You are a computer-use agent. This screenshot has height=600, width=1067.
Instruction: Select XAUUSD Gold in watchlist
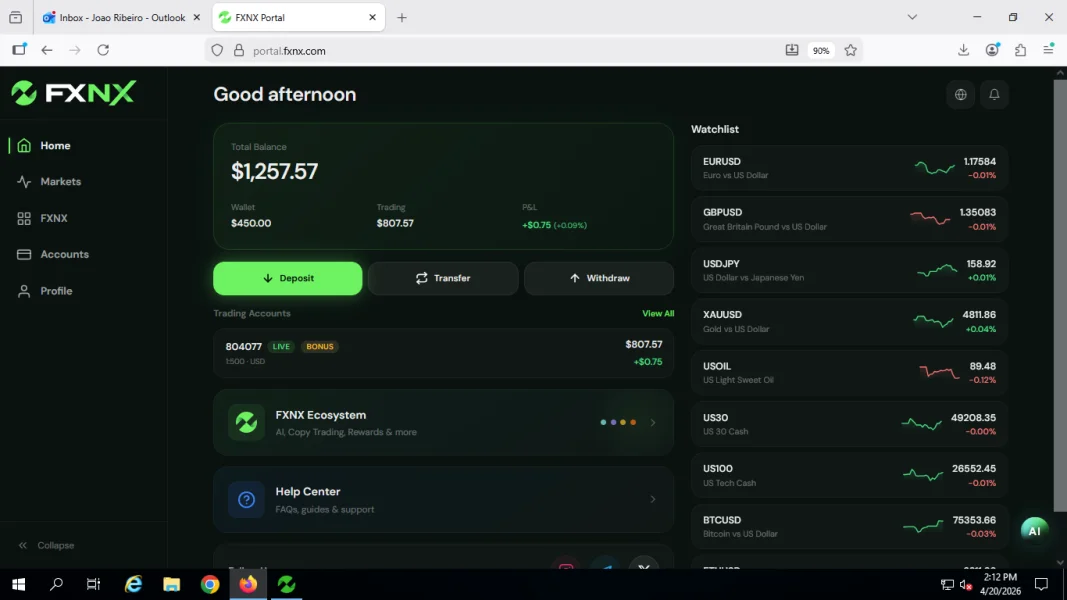click(849, 322)
